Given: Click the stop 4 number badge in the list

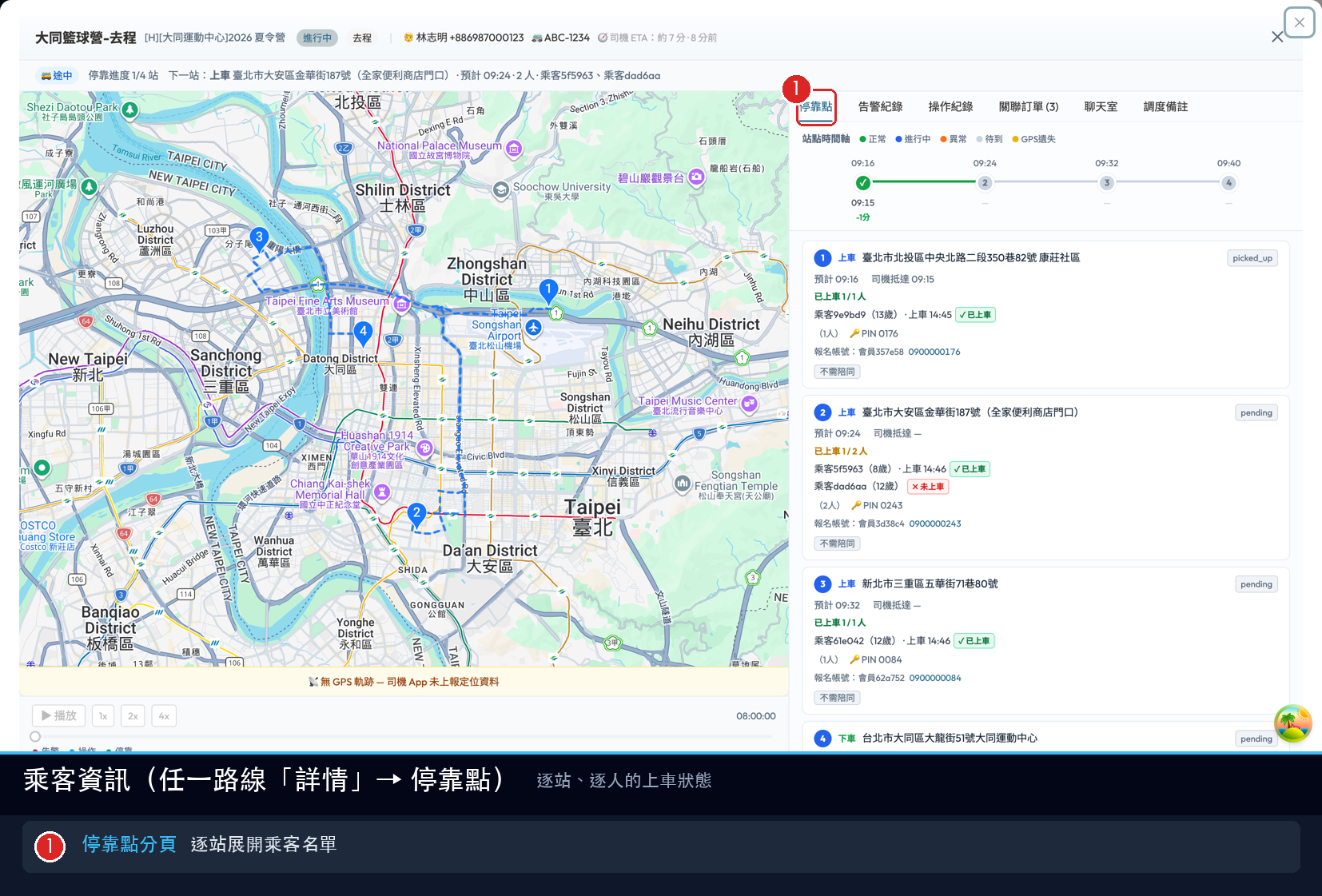Looking at the screenshot, I should click(822, 739).
